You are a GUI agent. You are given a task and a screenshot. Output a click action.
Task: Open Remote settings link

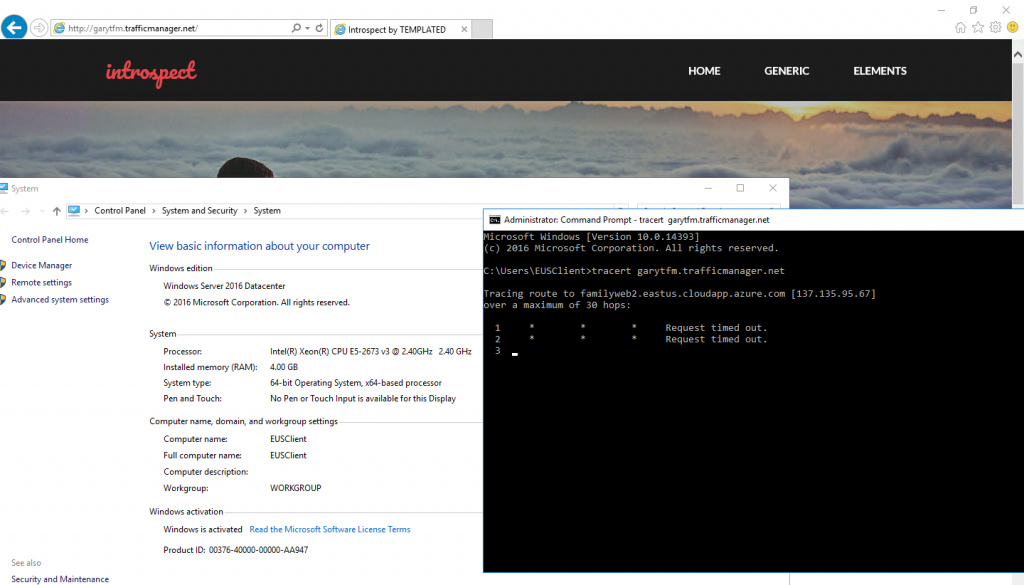[42, 282]
